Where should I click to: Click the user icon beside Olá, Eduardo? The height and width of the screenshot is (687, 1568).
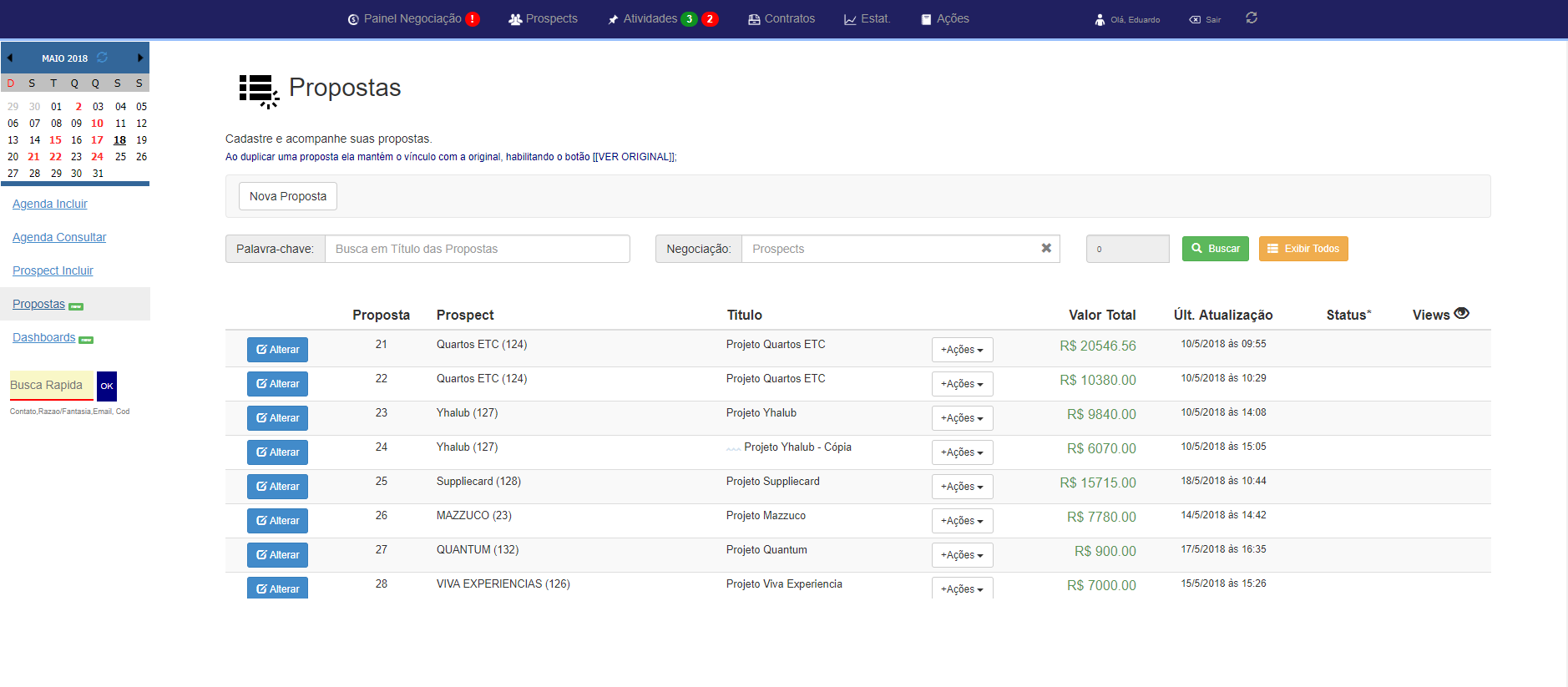point(1100,19)
